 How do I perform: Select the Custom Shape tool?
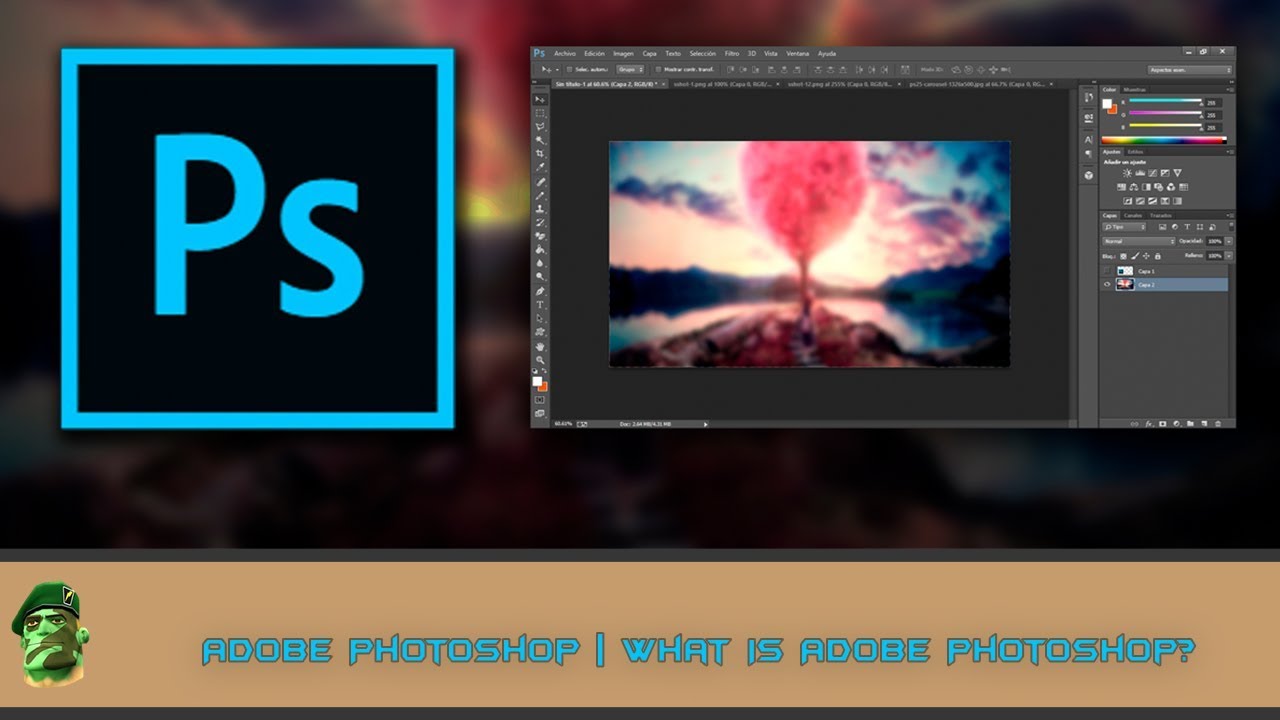(x=540, y=331)
